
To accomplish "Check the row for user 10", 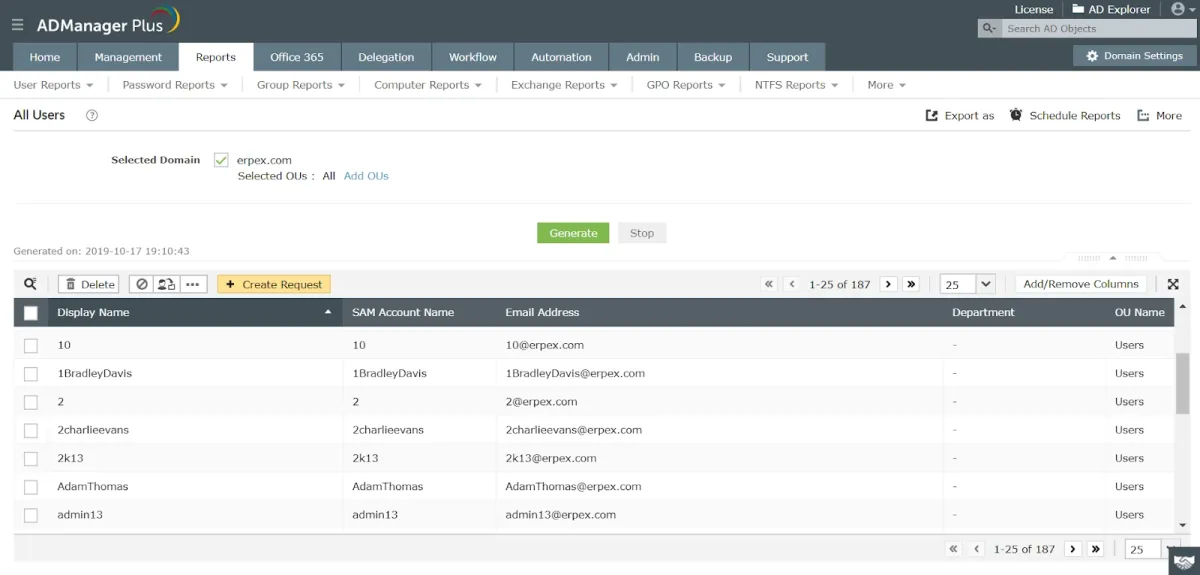I will (x=31, y=345).
